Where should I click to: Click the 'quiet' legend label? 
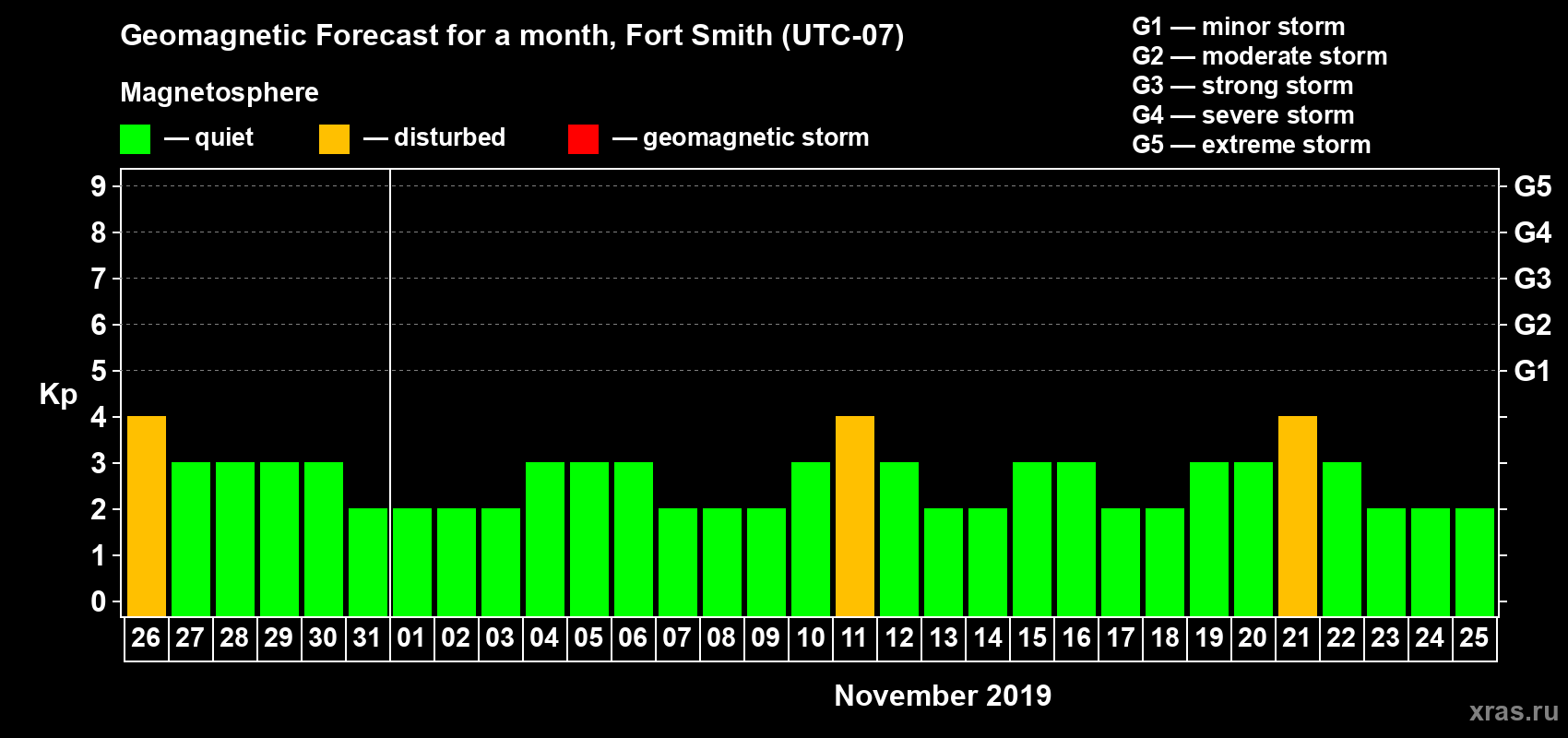[224, 137]
